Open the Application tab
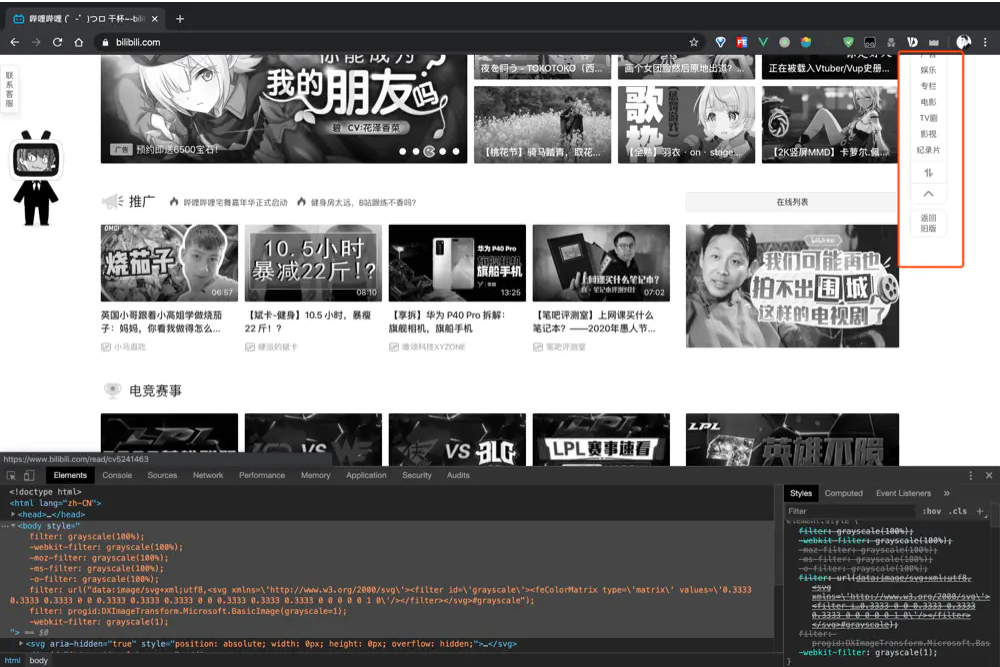Screen dimensions: 1000x667 pos(366,475)
